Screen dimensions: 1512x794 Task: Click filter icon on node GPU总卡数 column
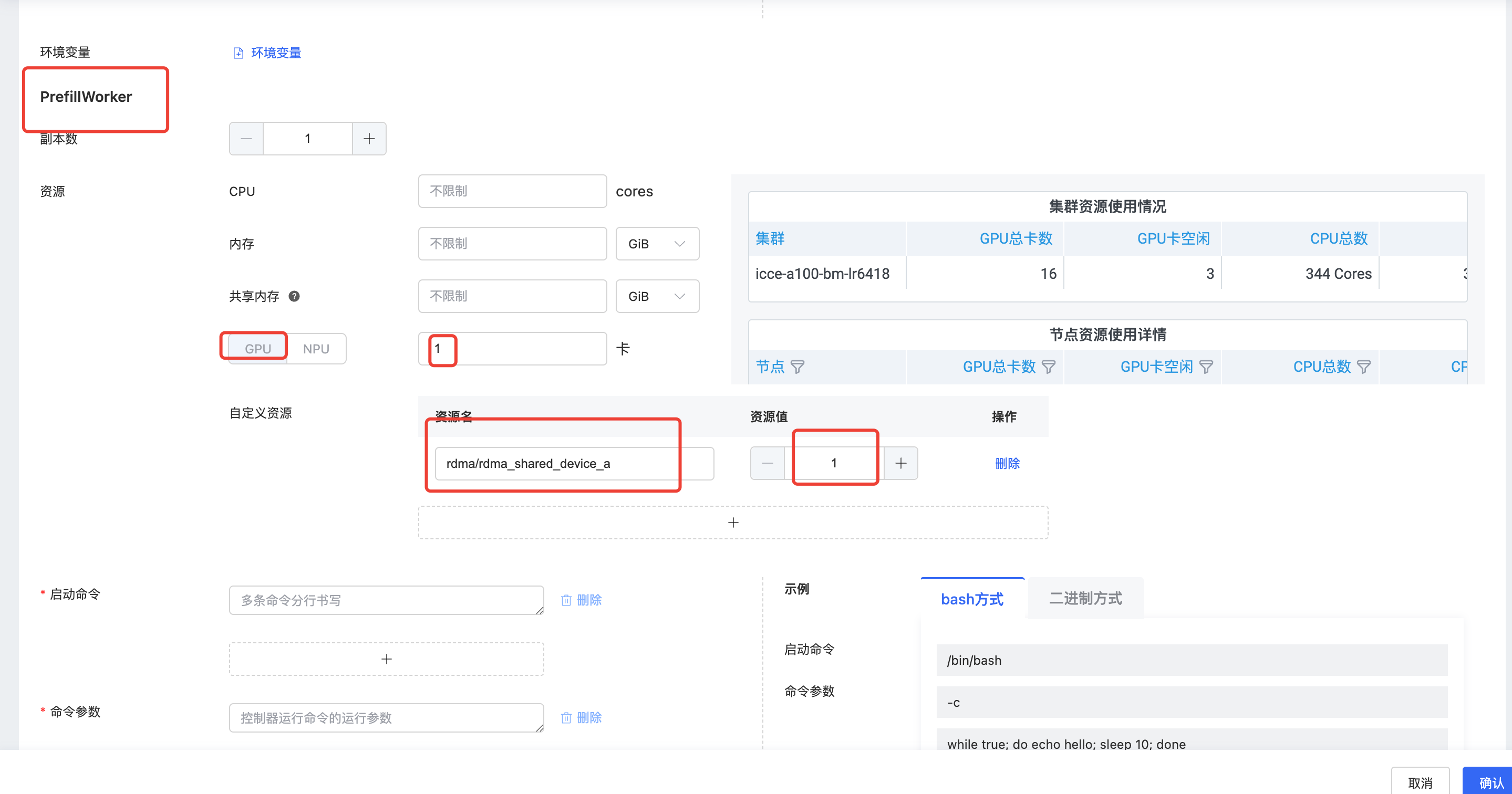point(1048,368)
